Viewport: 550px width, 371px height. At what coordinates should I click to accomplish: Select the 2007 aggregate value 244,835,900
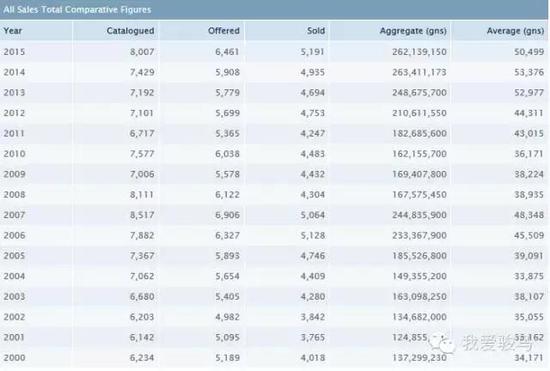420,215
